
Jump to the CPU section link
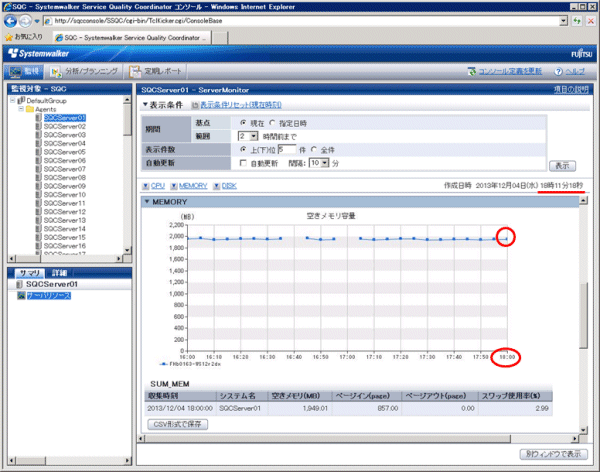coord(158,186)
